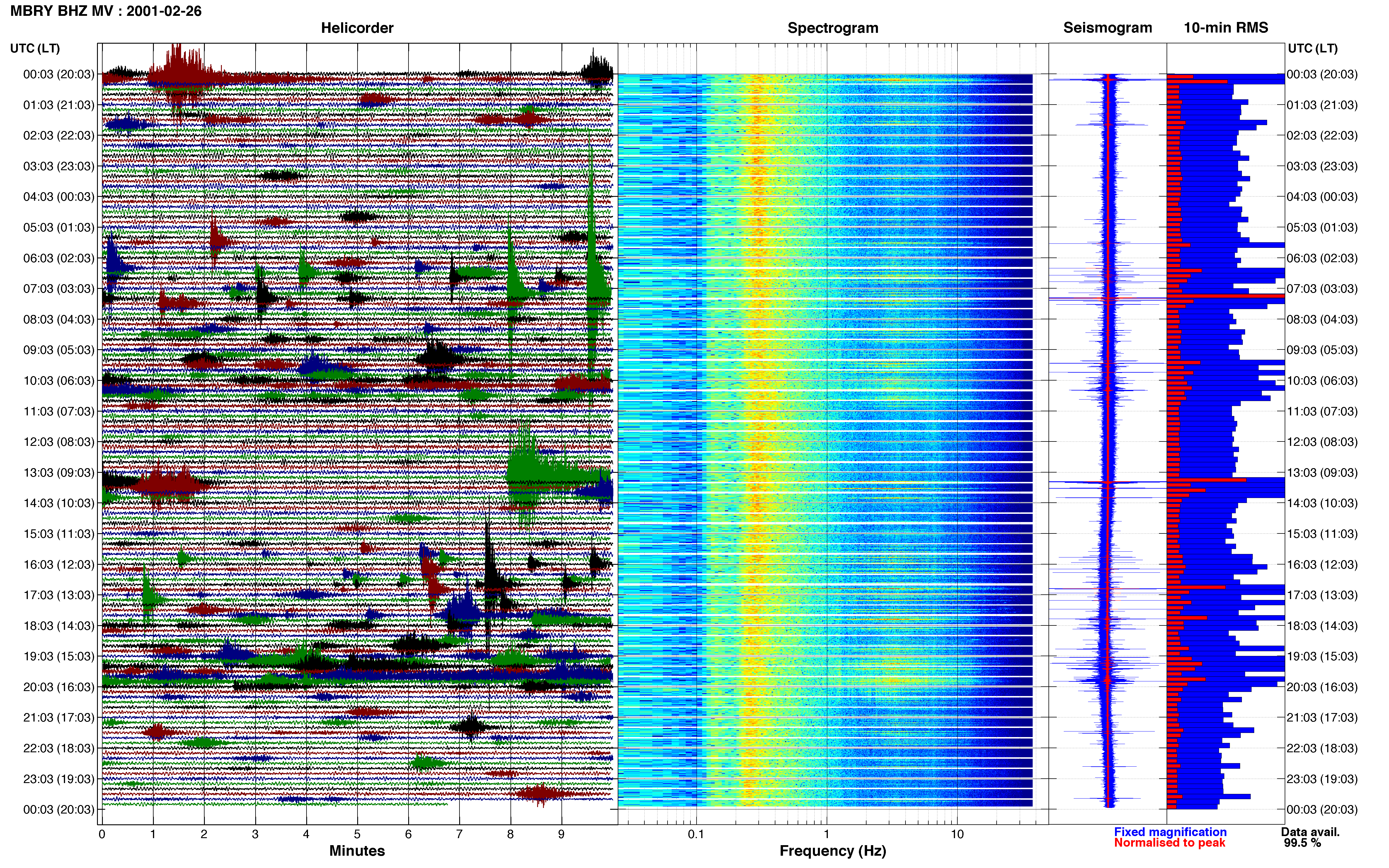Click frequency tick '10' on spectrogram axis
The image size is (1389, 868).
point(957,835)
